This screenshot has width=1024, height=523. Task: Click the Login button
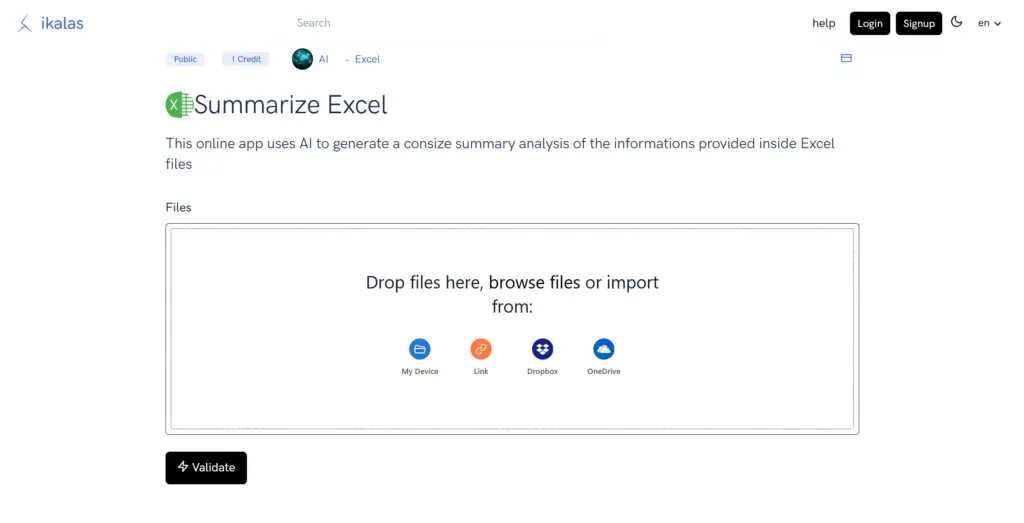click(869, 23)
